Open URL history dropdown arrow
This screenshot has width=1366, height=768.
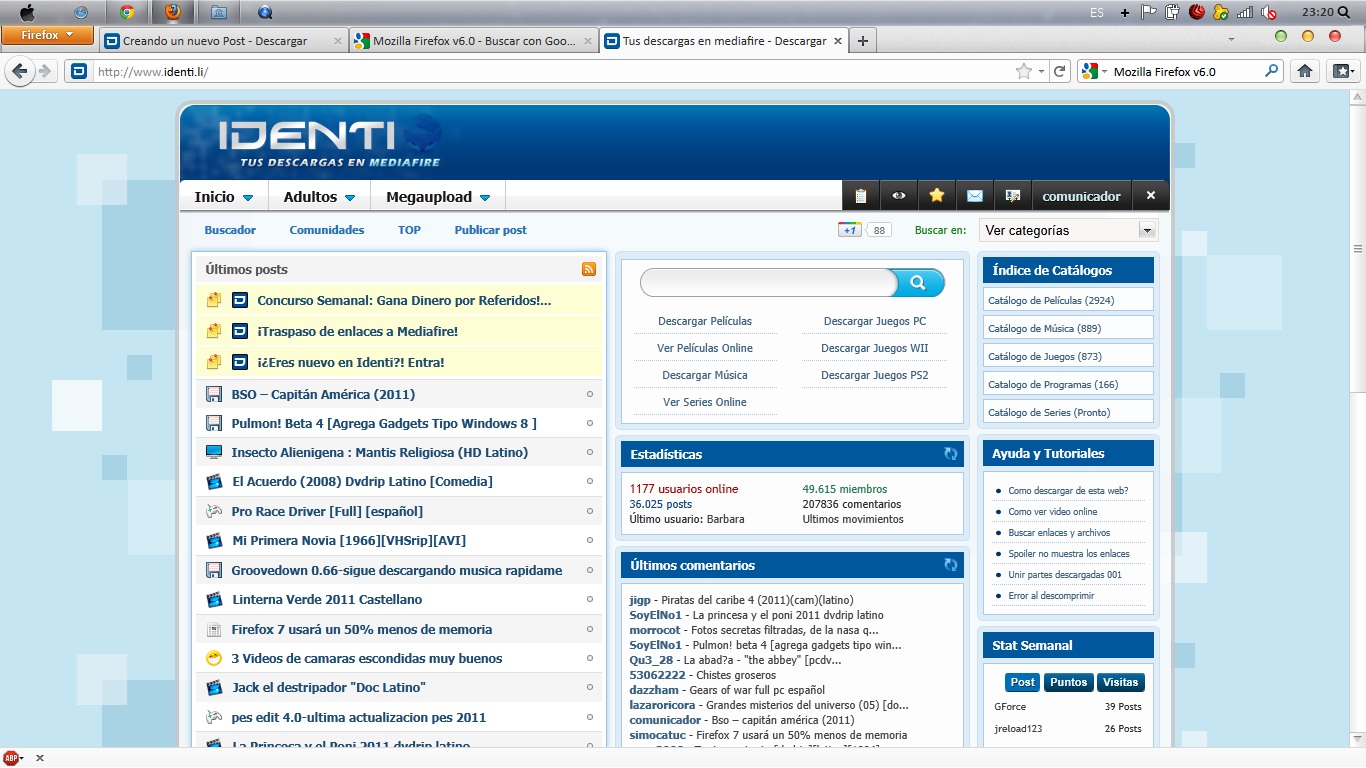pyautogui.click(x=1042, y=71)
